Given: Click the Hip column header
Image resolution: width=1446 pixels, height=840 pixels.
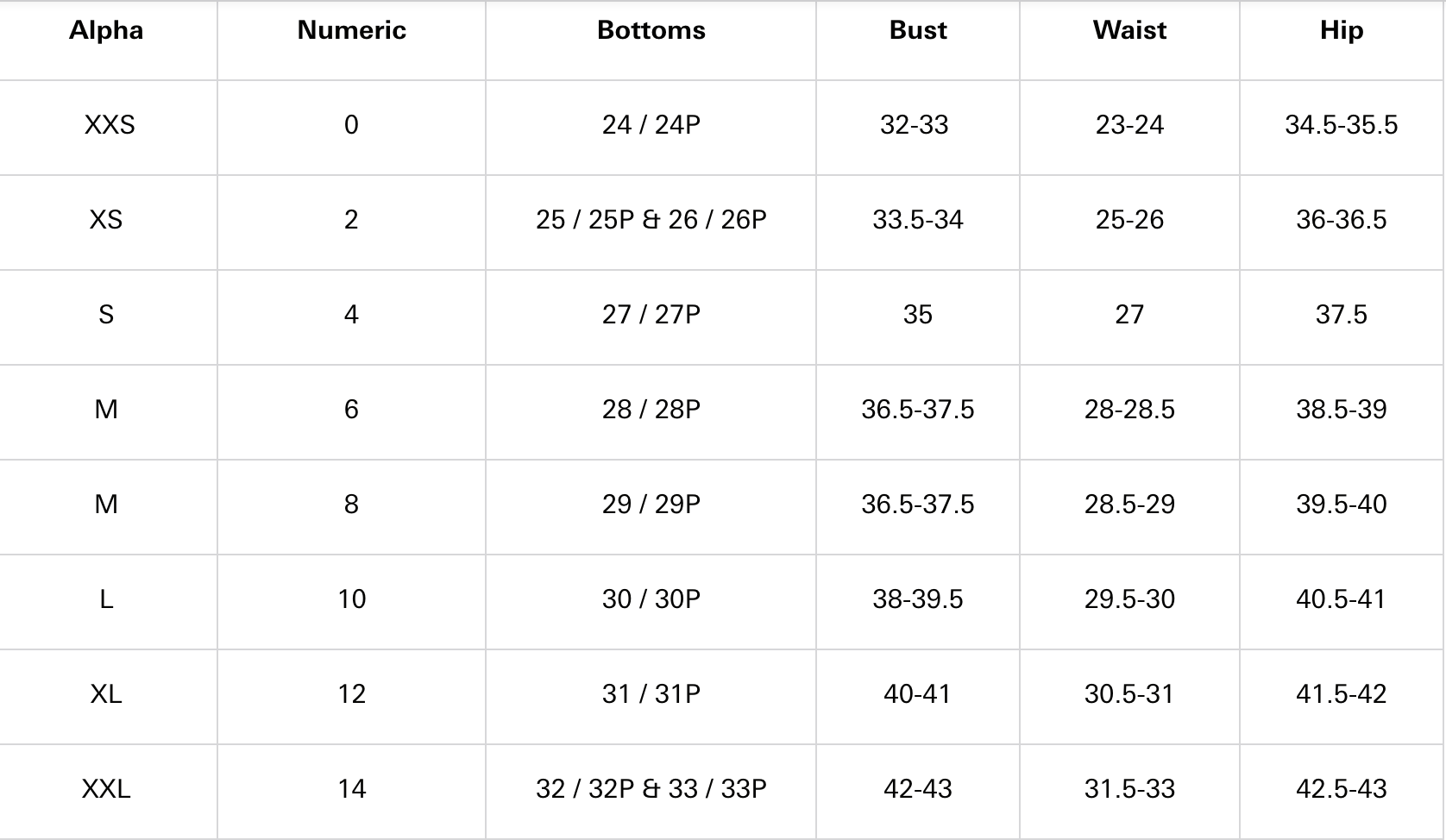Looking at the screenshot, I should [1342, 30].
